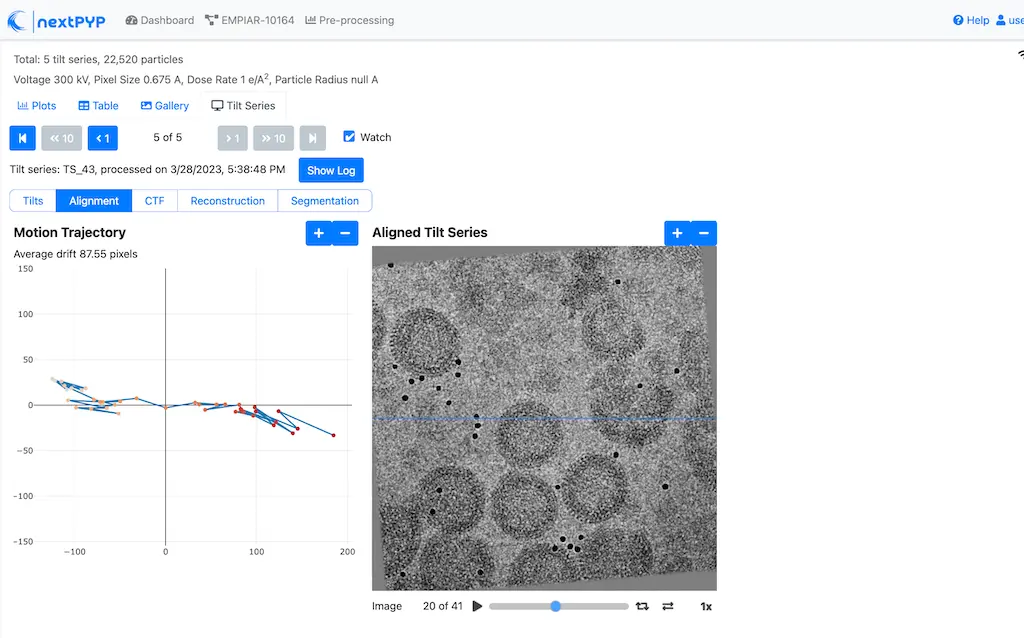Select the CTF sub-tab
This screenshot has width=1024, height=638.
[x=154, y=201]
